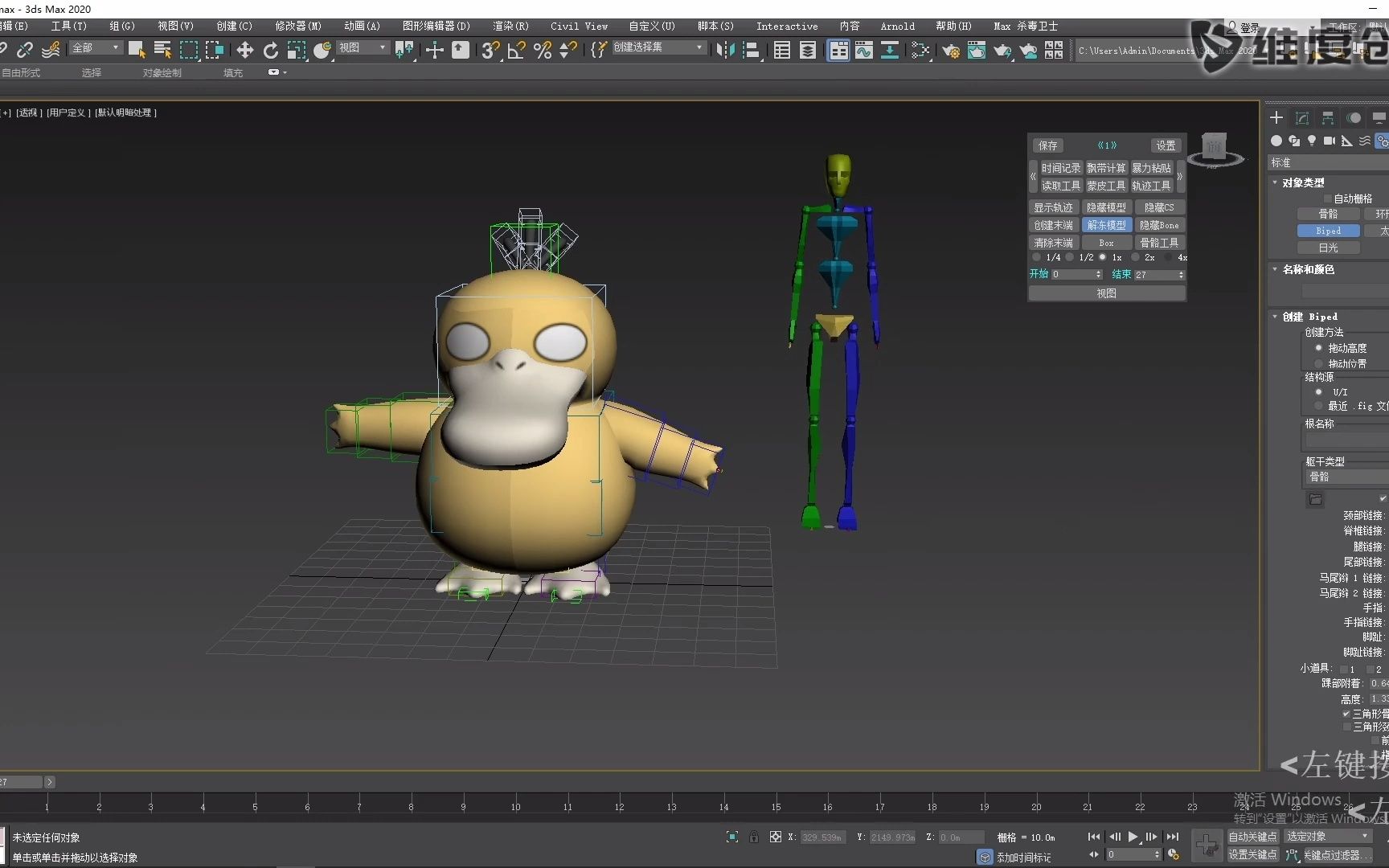This screenshot has width=1389, height=868.
Task: Toggle the Spinner Snap icon
Action: click(x=568, y=50)
